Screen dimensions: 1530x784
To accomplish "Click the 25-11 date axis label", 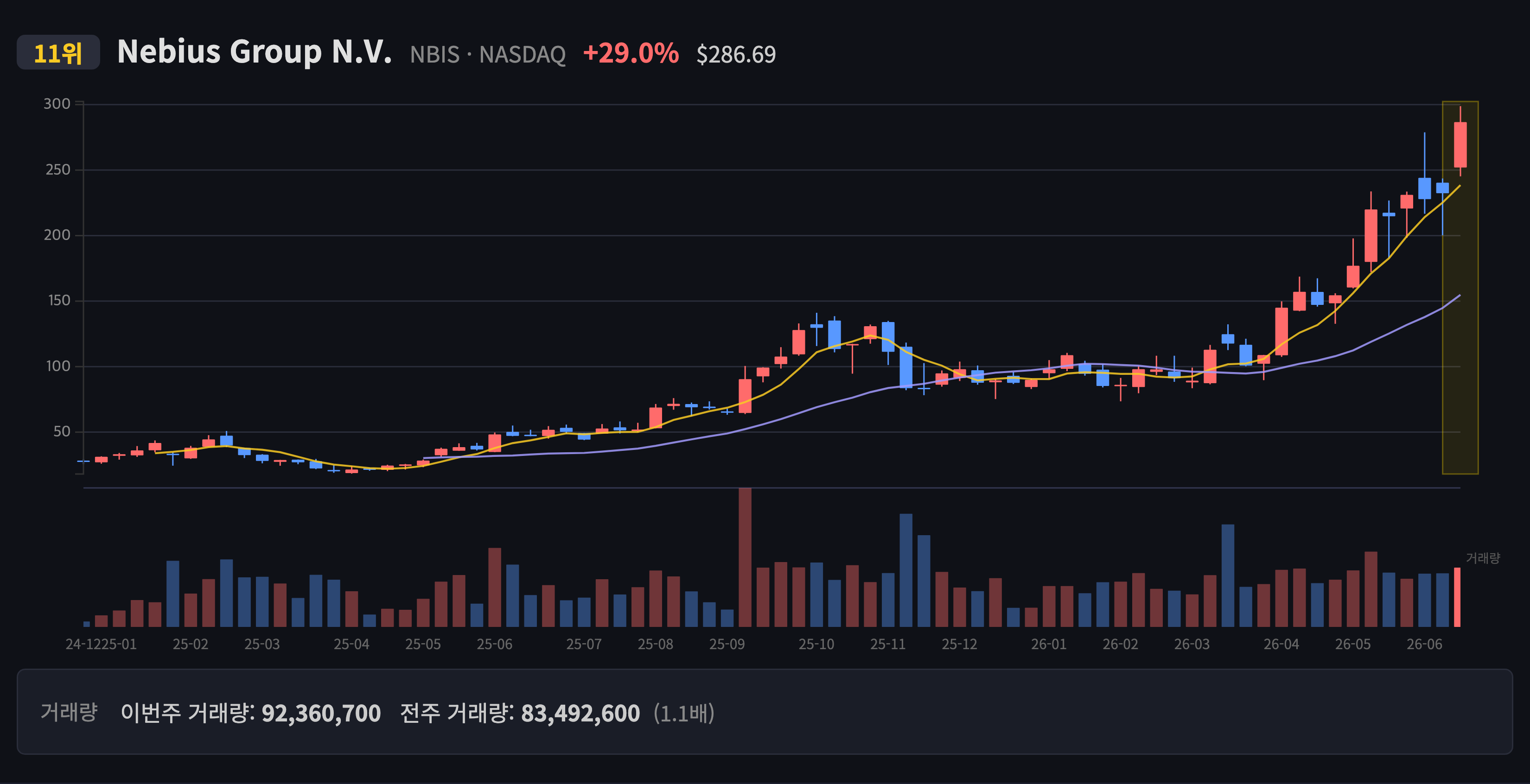I will tap(888, 644).
